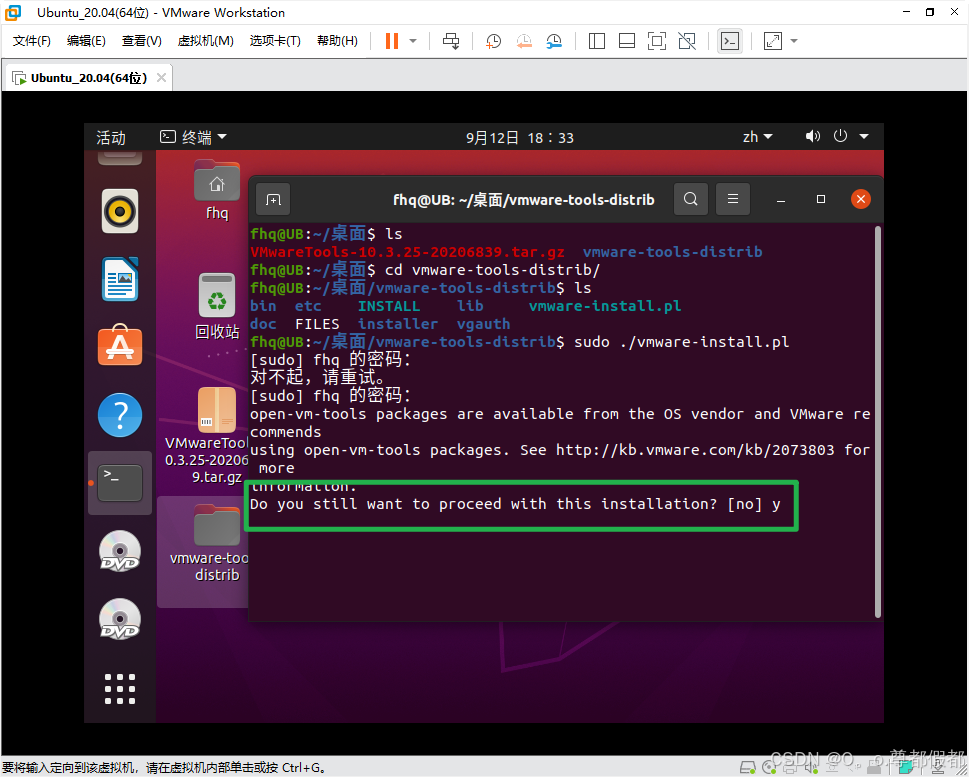Open the zh input source menu
Viewport: 969px width, 777px height.
point(758,137)
